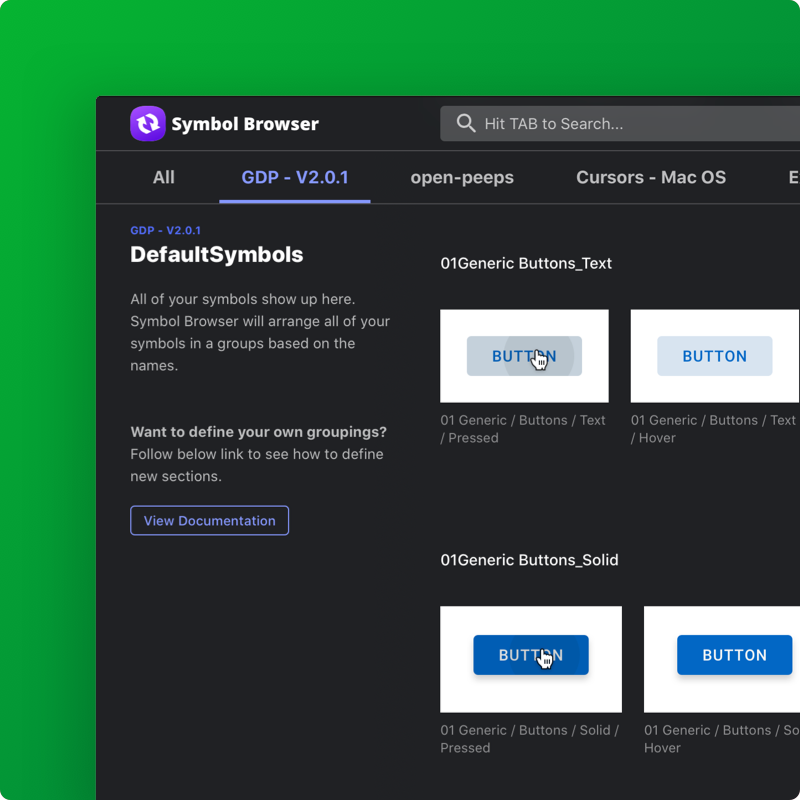Select the Cursors - Mac OS tab
This screenshot has height=800, width=800.
pyautogui.click(x=651, y=177)
